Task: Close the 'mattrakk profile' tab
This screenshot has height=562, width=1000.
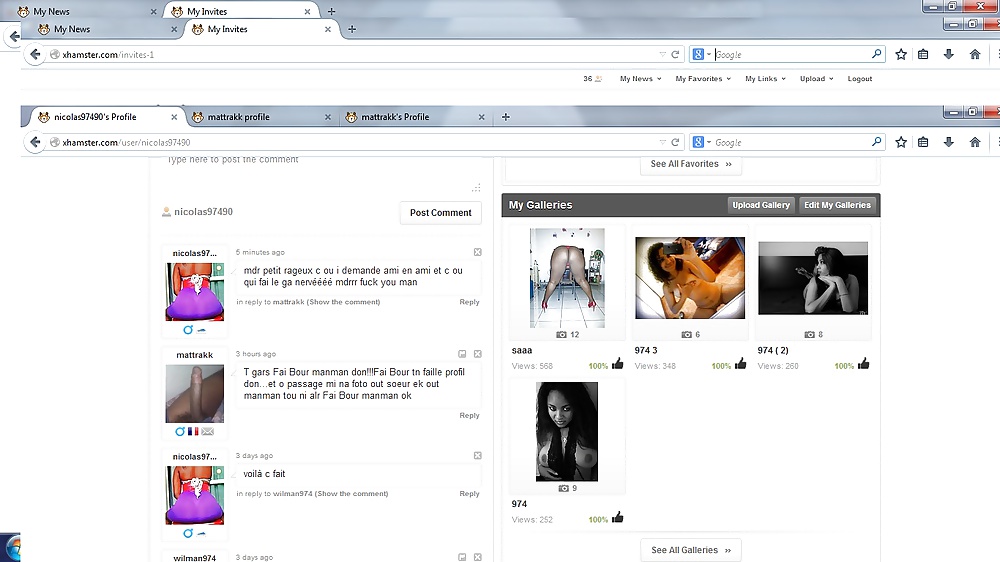Action: pos(328,117)
